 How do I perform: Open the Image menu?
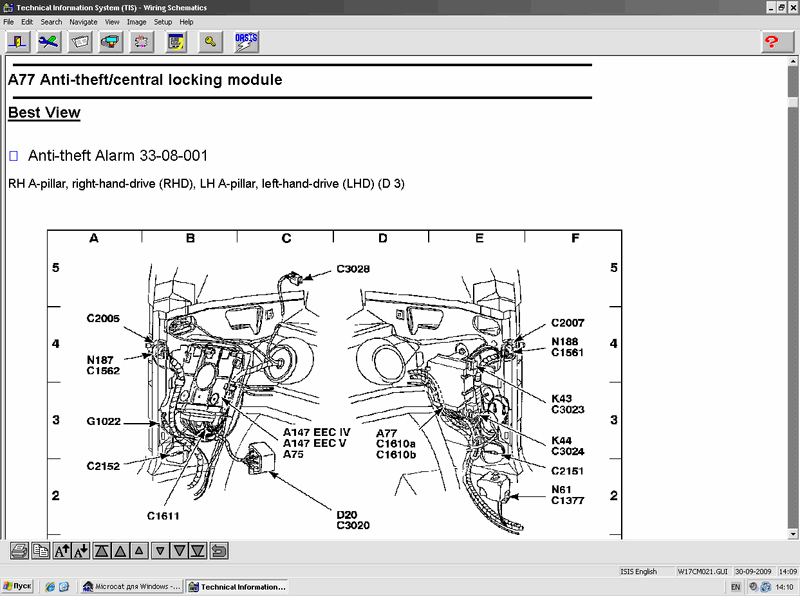pos(136,21)
